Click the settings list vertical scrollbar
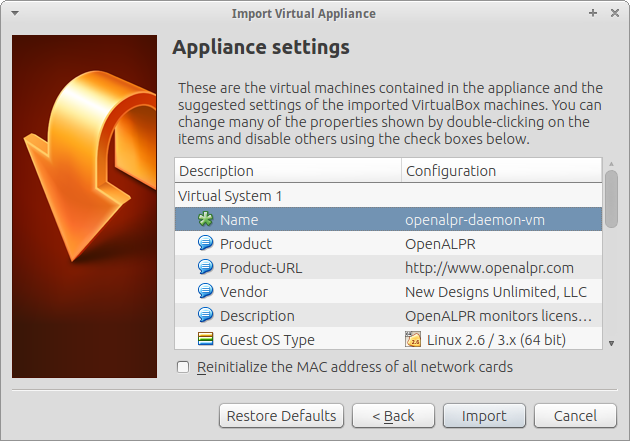The image size is (630, 441). 611,200
